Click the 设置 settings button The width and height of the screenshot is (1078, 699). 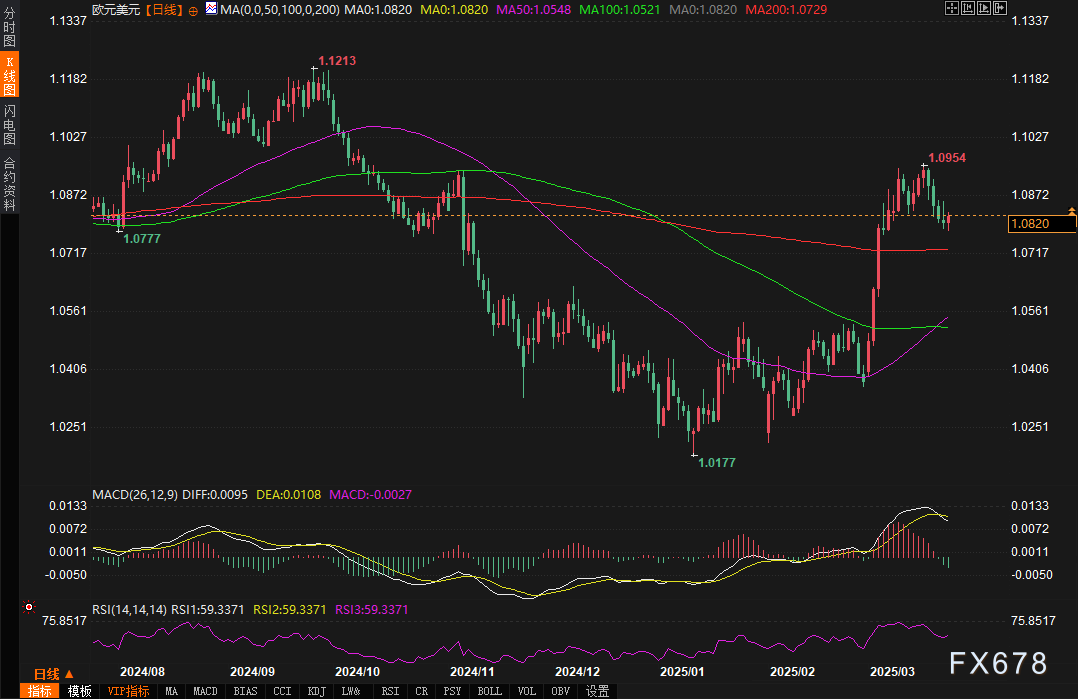(x=597, y=691)
